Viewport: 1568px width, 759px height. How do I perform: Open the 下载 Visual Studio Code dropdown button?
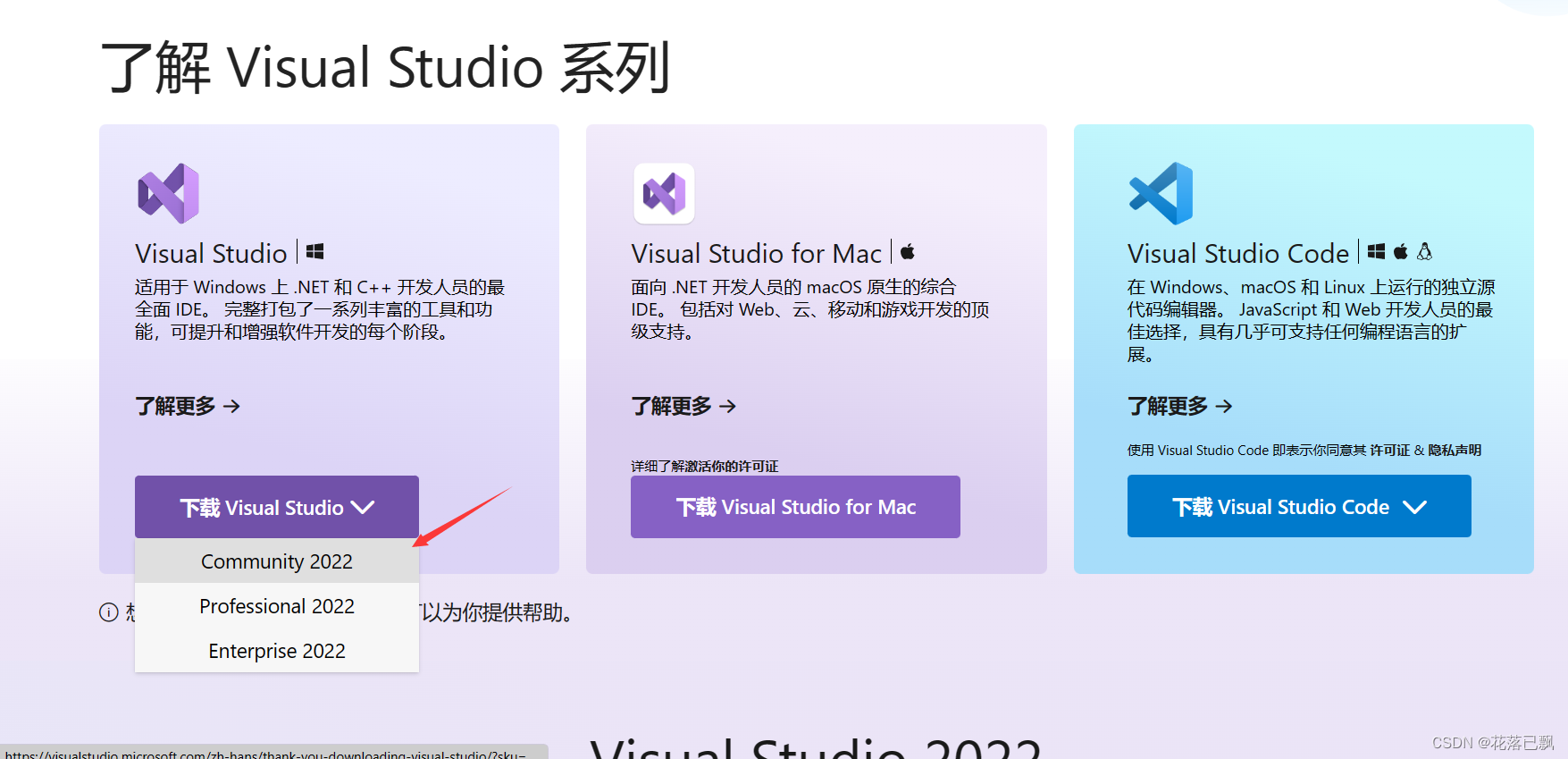click(1299, 507)
